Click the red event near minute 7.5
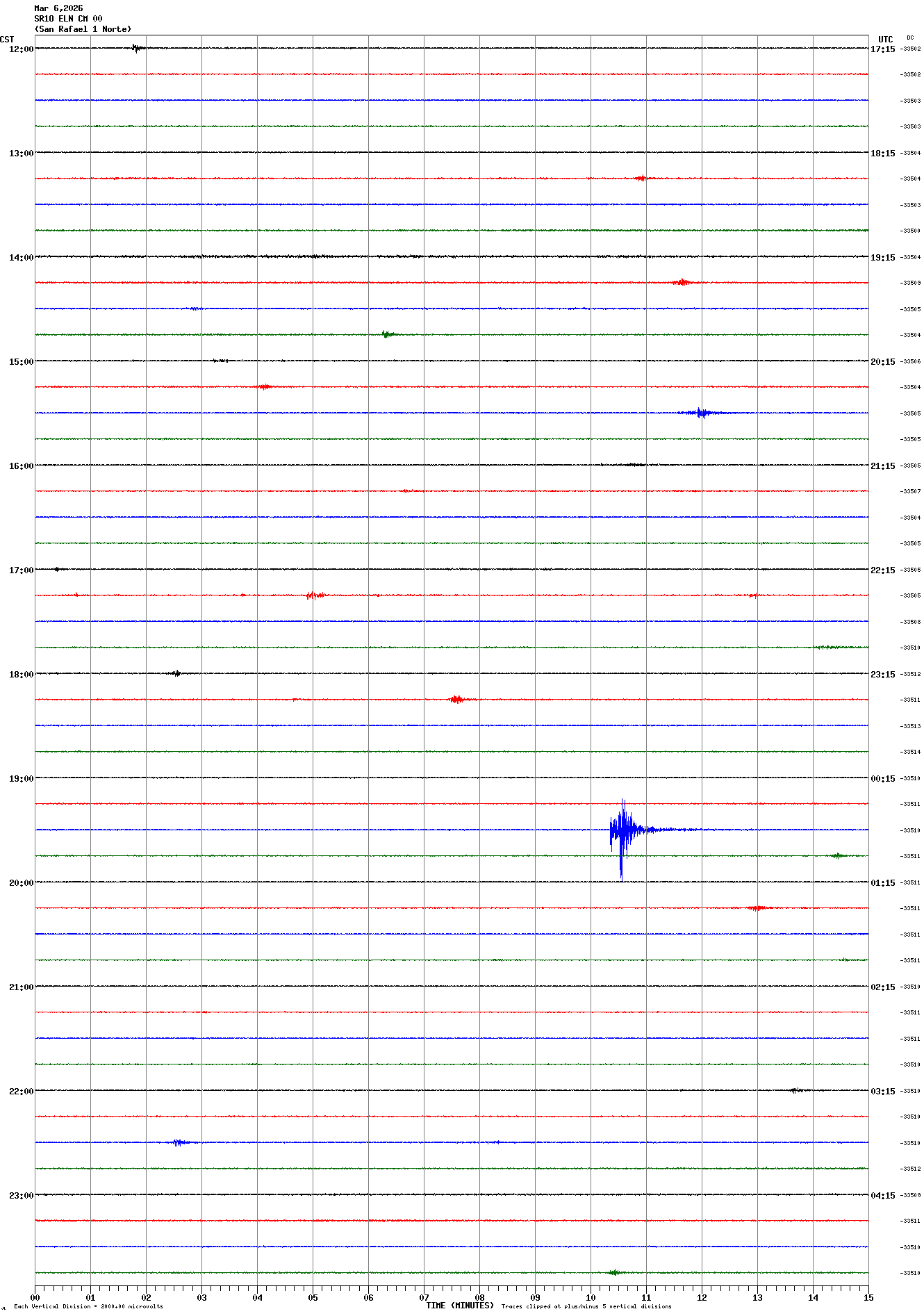The width and height of the screenshot is (924, 1316). [456, 699]
